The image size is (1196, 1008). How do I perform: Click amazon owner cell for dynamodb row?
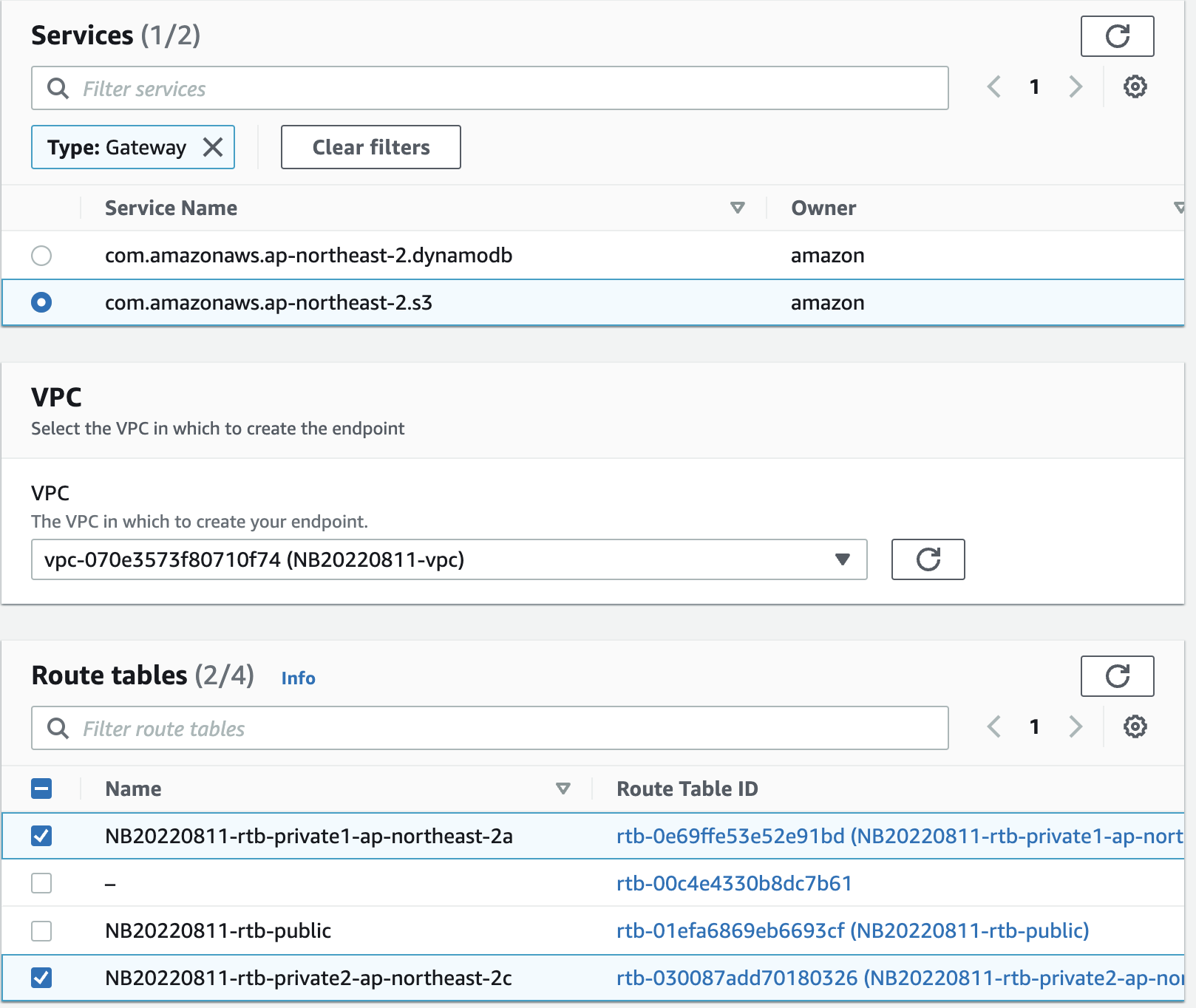click(827, 256)
